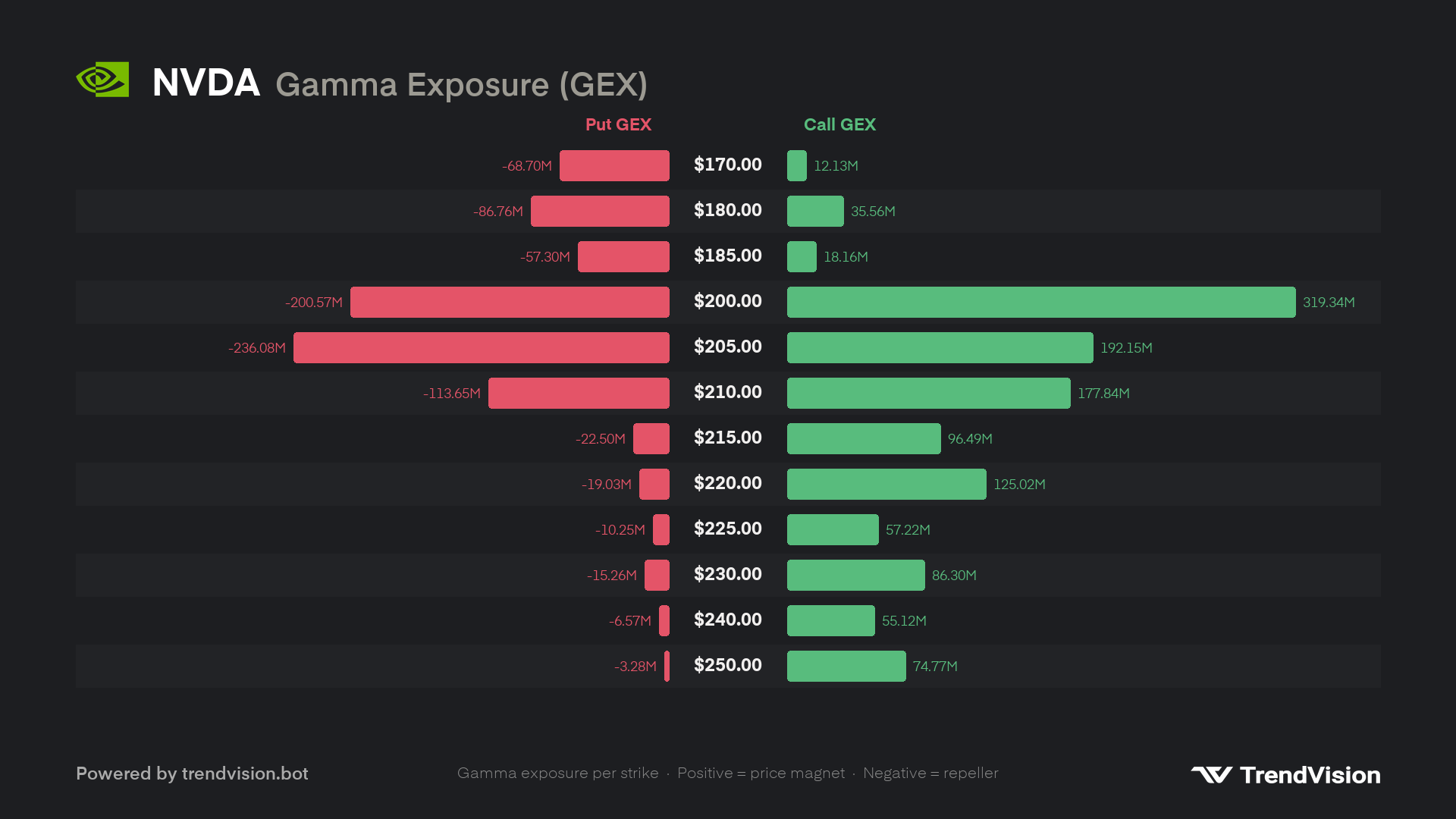Open the trendvision.bot link
Image resolution: width=1456 pixels, height=819 pixels.
245,773
